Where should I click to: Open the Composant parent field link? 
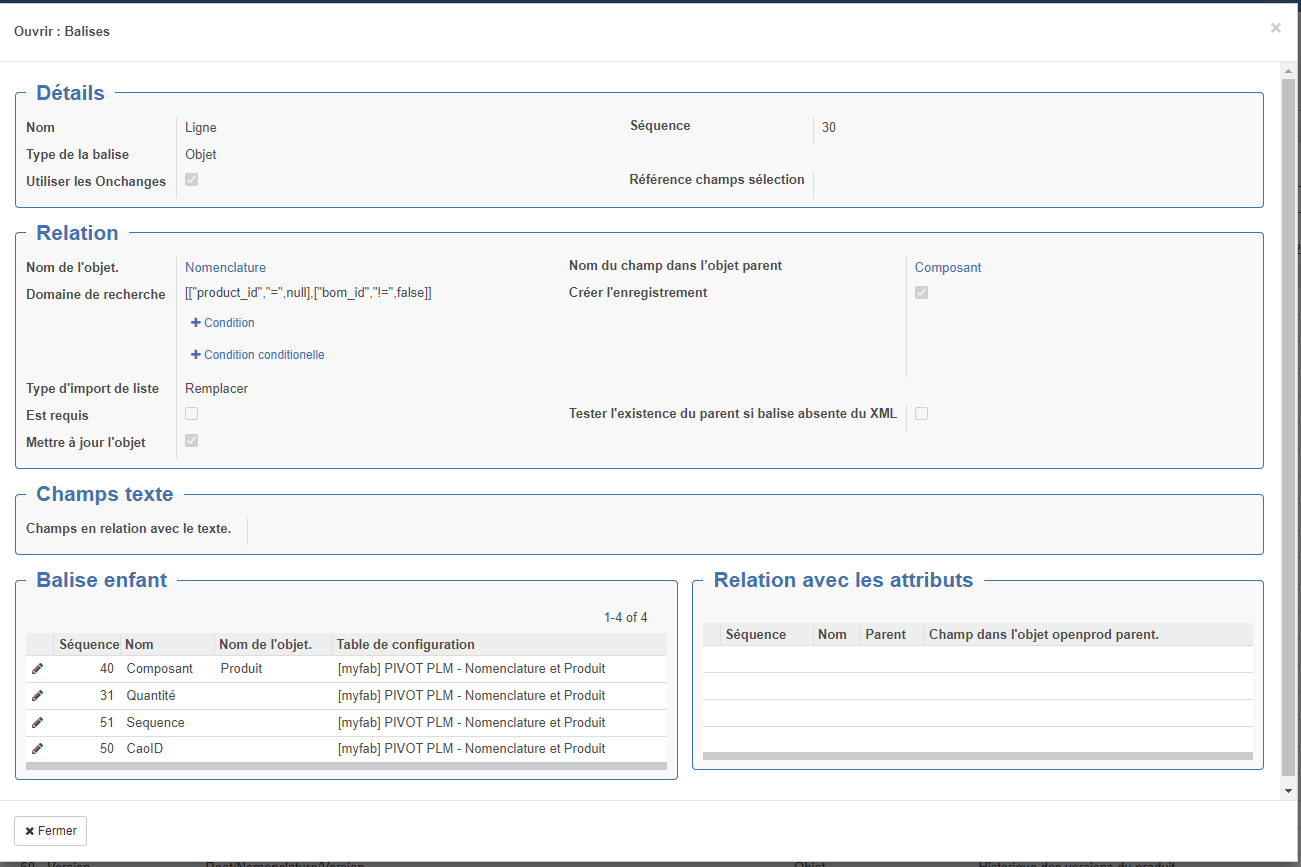click(x=947, y=268)
